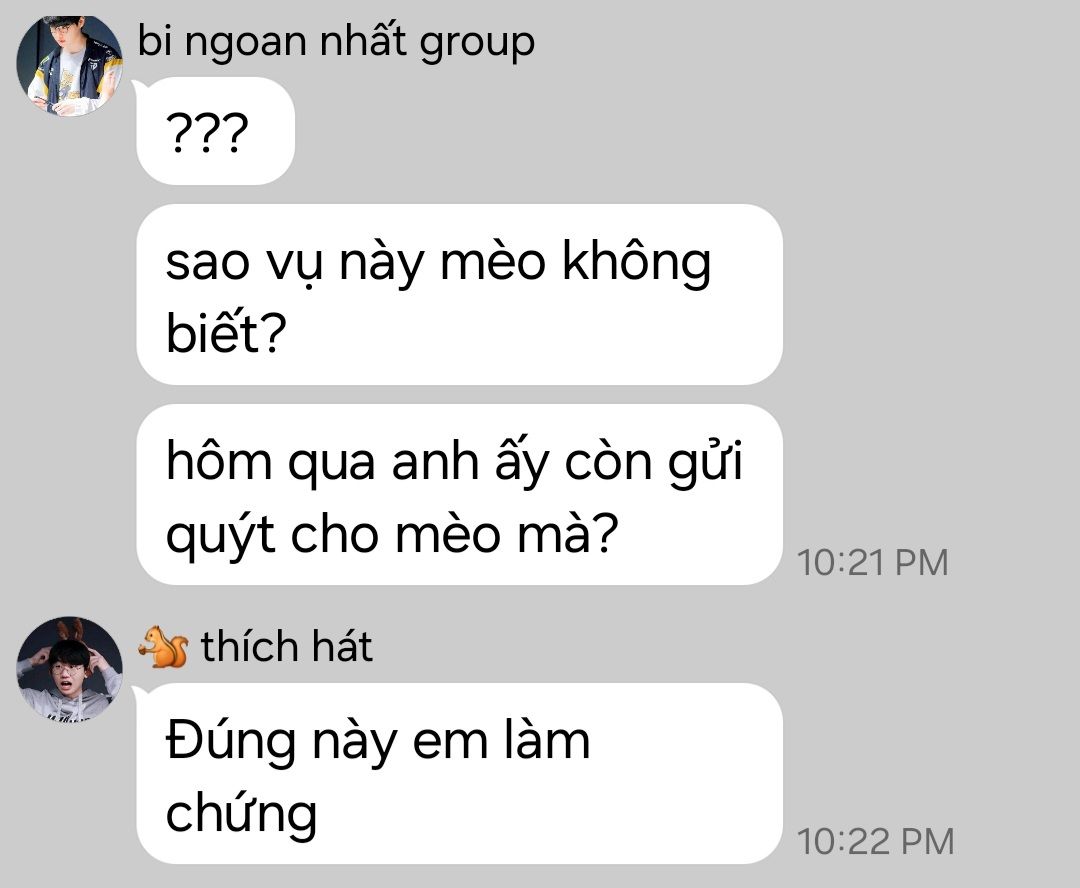Click the word "không" in the second bubble
The width and height of the screenshot is (1080, 888).
pyautogui.click(x=636, y=263)
